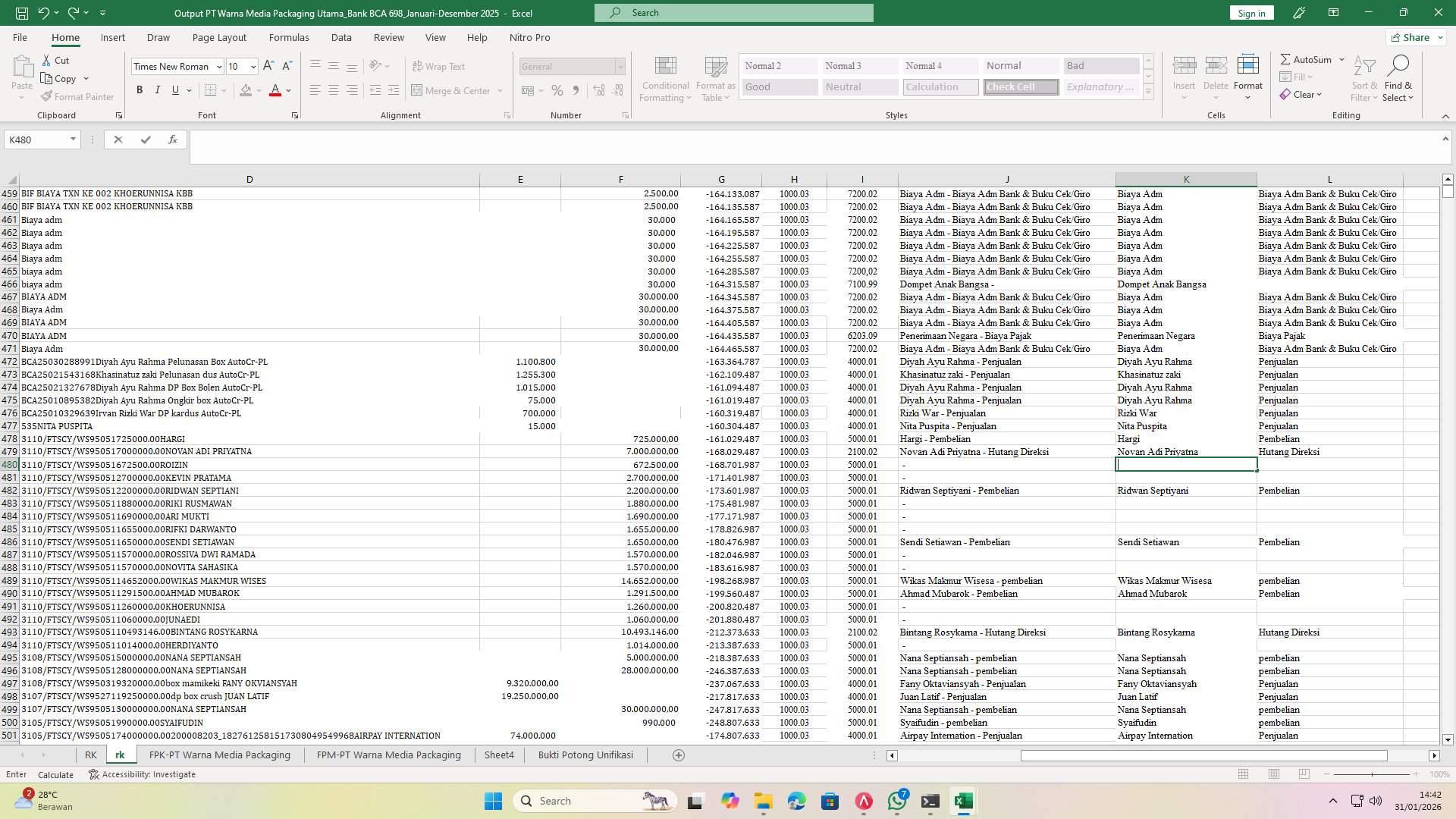Click the Format Painter brush icon

coord(47,97)
